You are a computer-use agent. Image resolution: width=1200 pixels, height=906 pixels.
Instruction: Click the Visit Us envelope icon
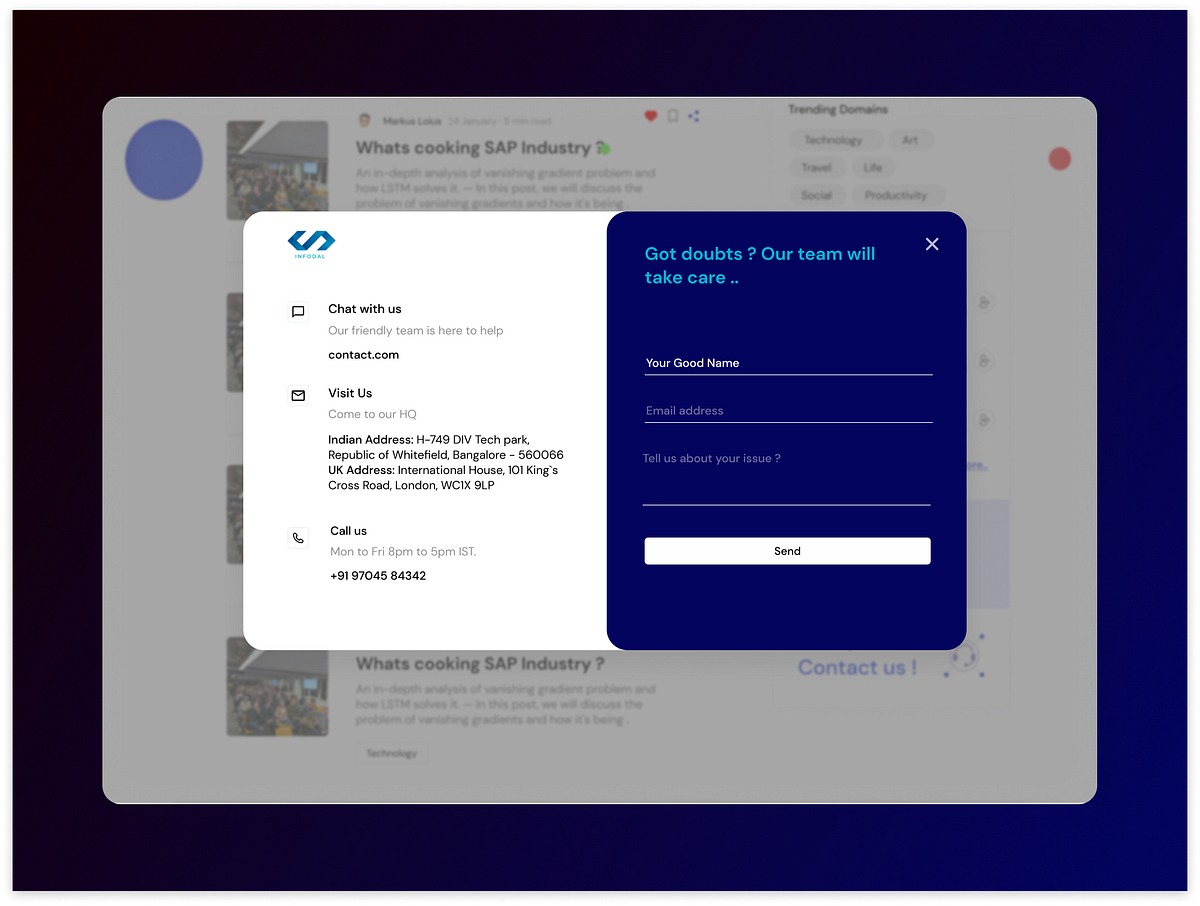(x=298, y=396)
